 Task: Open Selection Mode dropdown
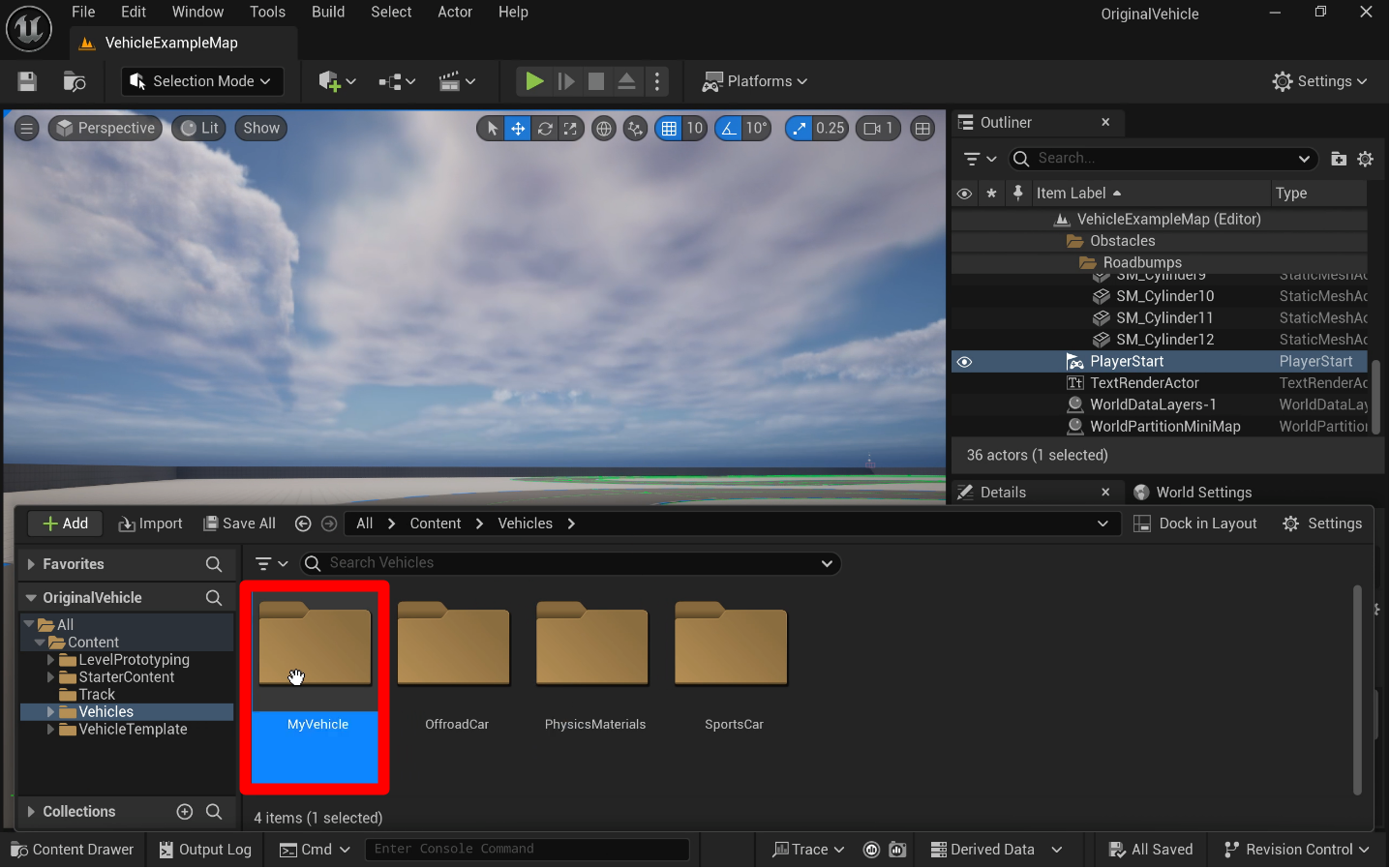coord(202,81)
